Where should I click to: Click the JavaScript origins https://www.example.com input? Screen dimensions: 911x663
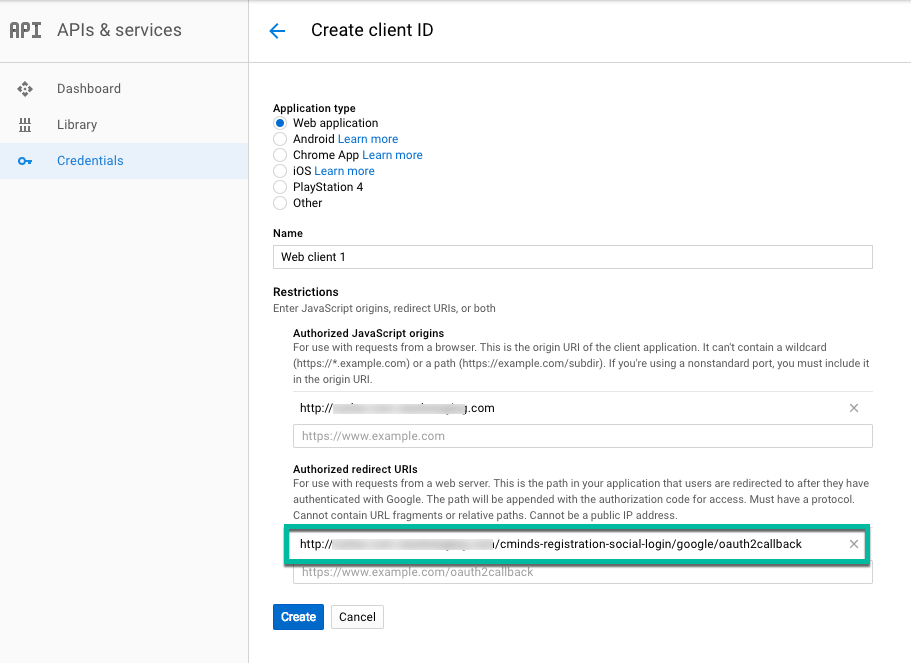(583, 436)
